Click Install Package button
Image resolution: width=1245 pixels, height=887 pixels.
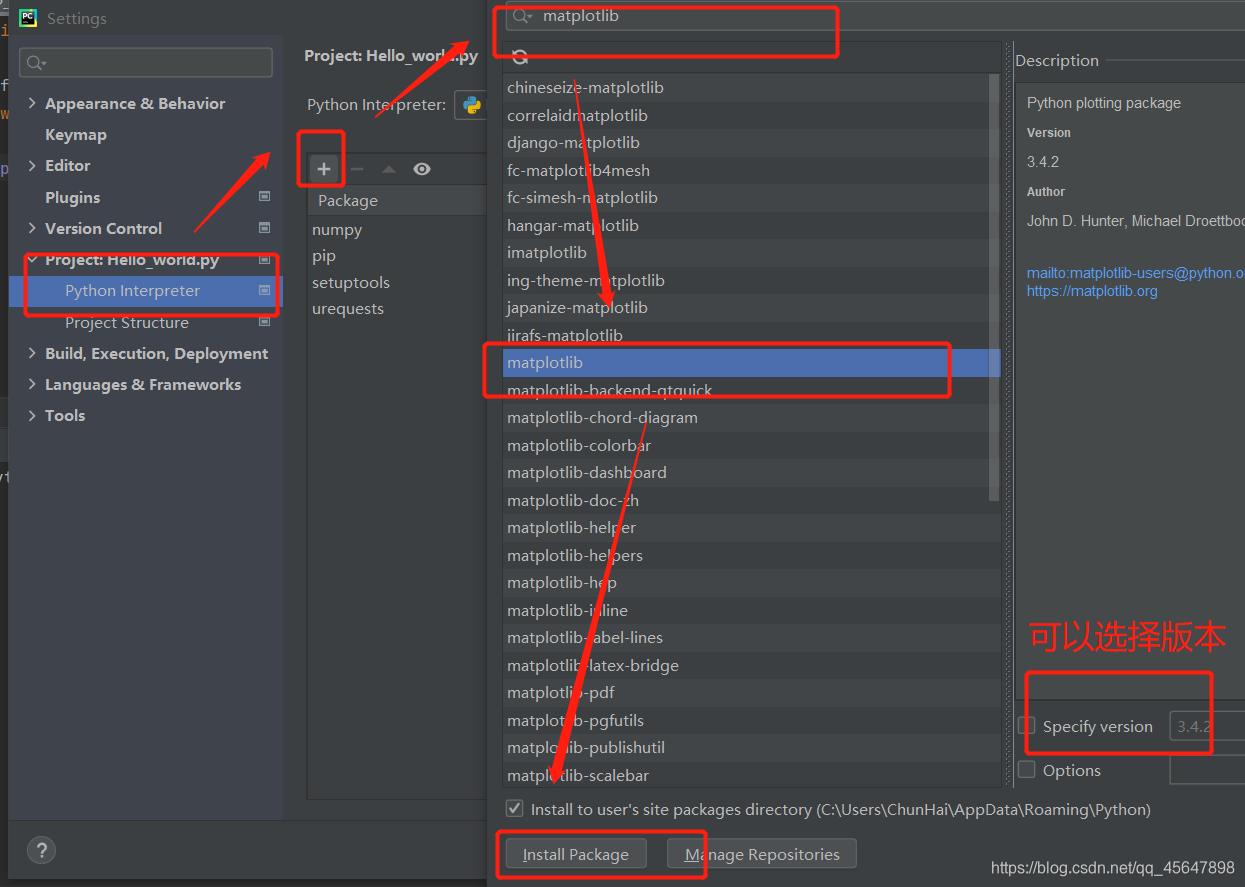(575, 854)
